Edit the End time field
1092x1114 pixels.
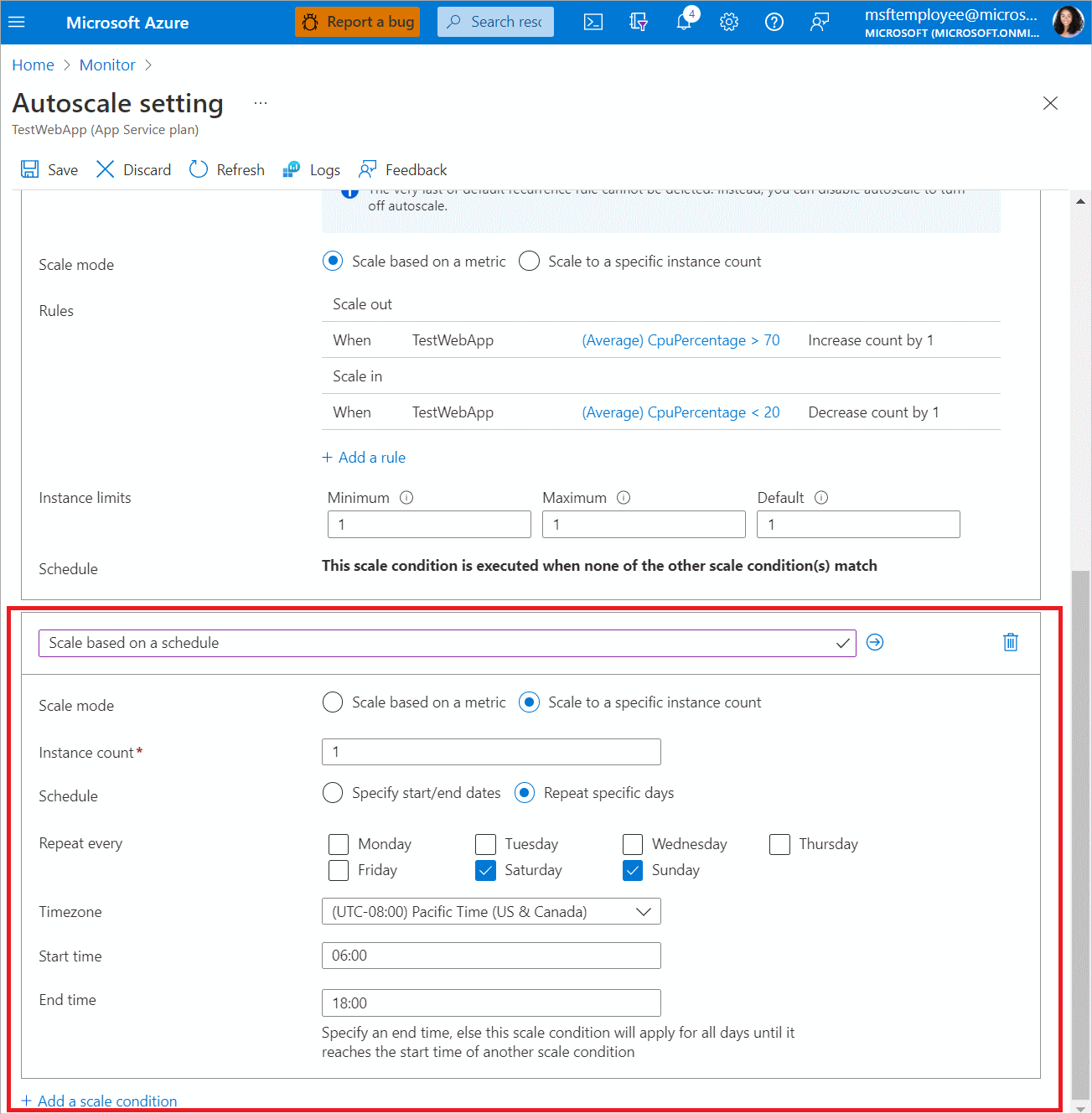[x=491, y=1003]
